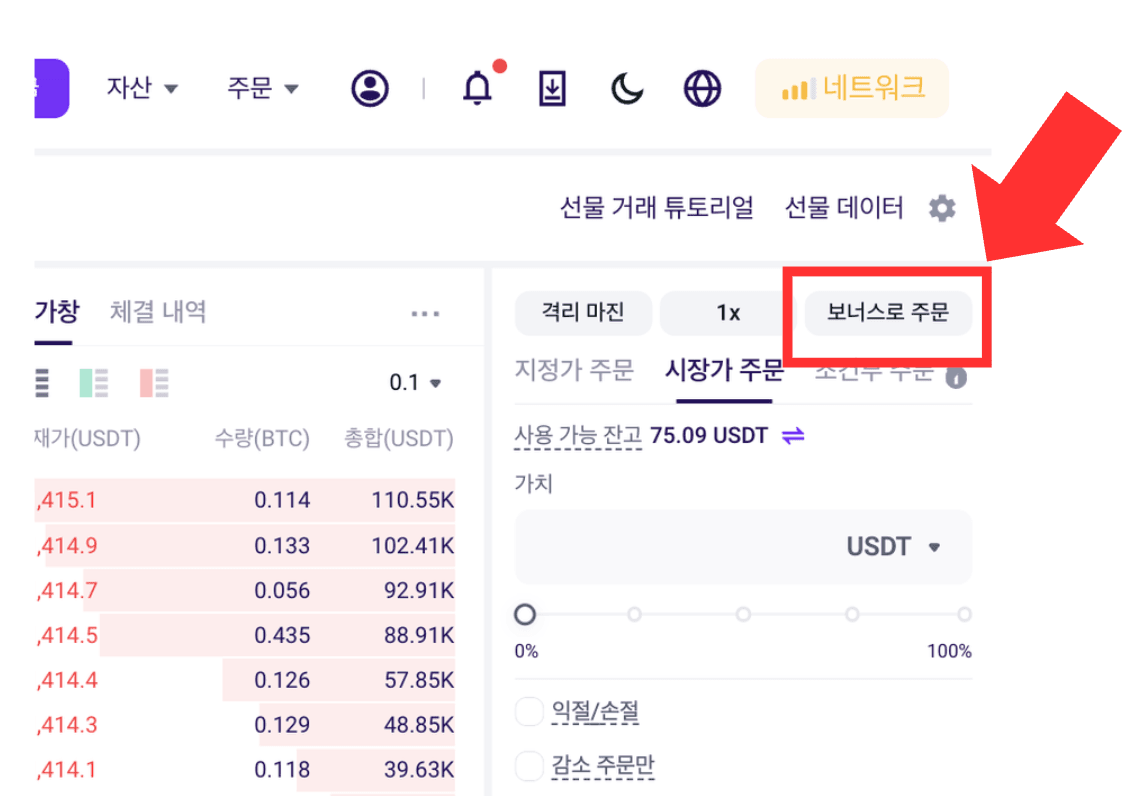Viewport: 1144px width, 796px height.
Task: Select the ,414.1 price row
Action: tap(244, 770)
